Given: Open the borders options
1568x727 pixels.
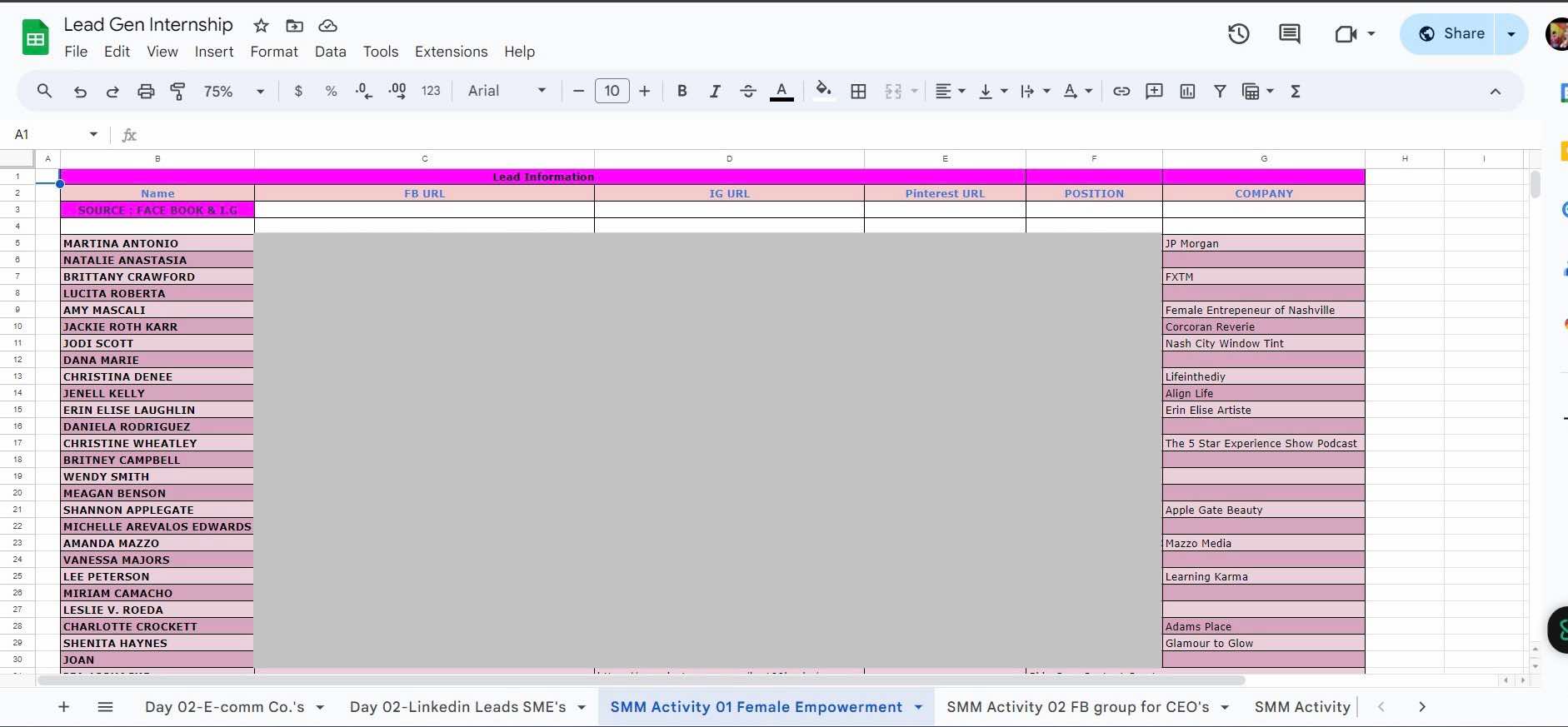Looking at the screenshot, I should coord(858,92).
